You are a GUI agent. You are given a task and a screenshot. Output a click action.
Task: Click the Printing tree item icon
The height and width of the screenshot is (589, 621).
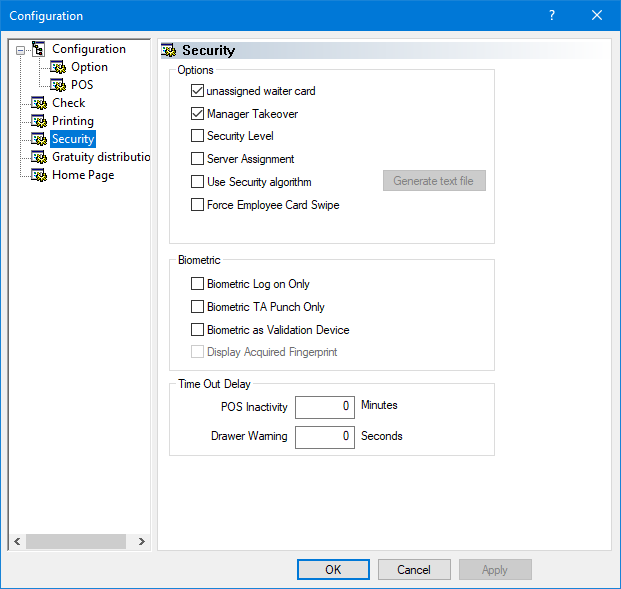(39, 121)
